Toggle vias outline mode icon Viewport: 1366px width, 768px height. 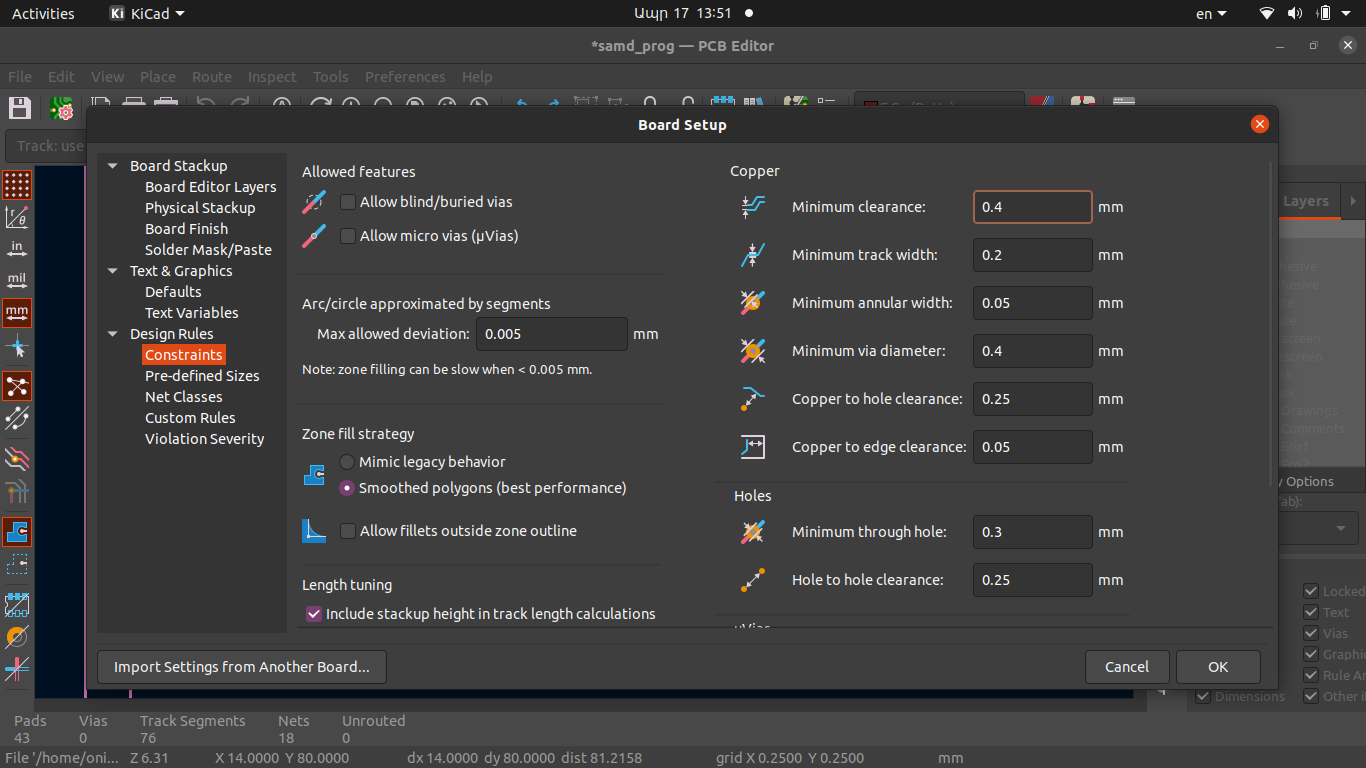click(17, 637)
